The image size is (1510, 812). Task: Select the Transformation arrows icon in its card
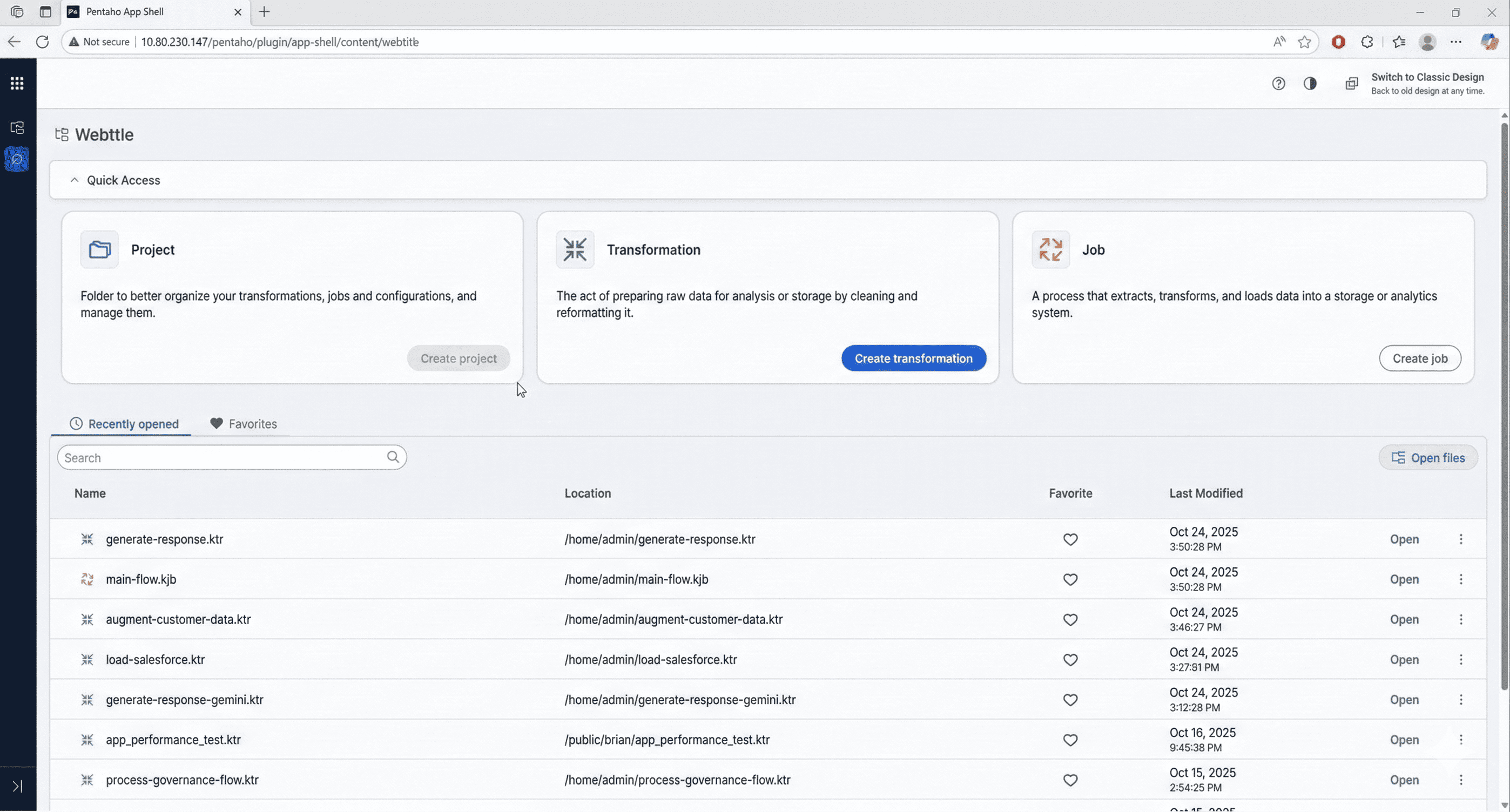pos(575,249)
